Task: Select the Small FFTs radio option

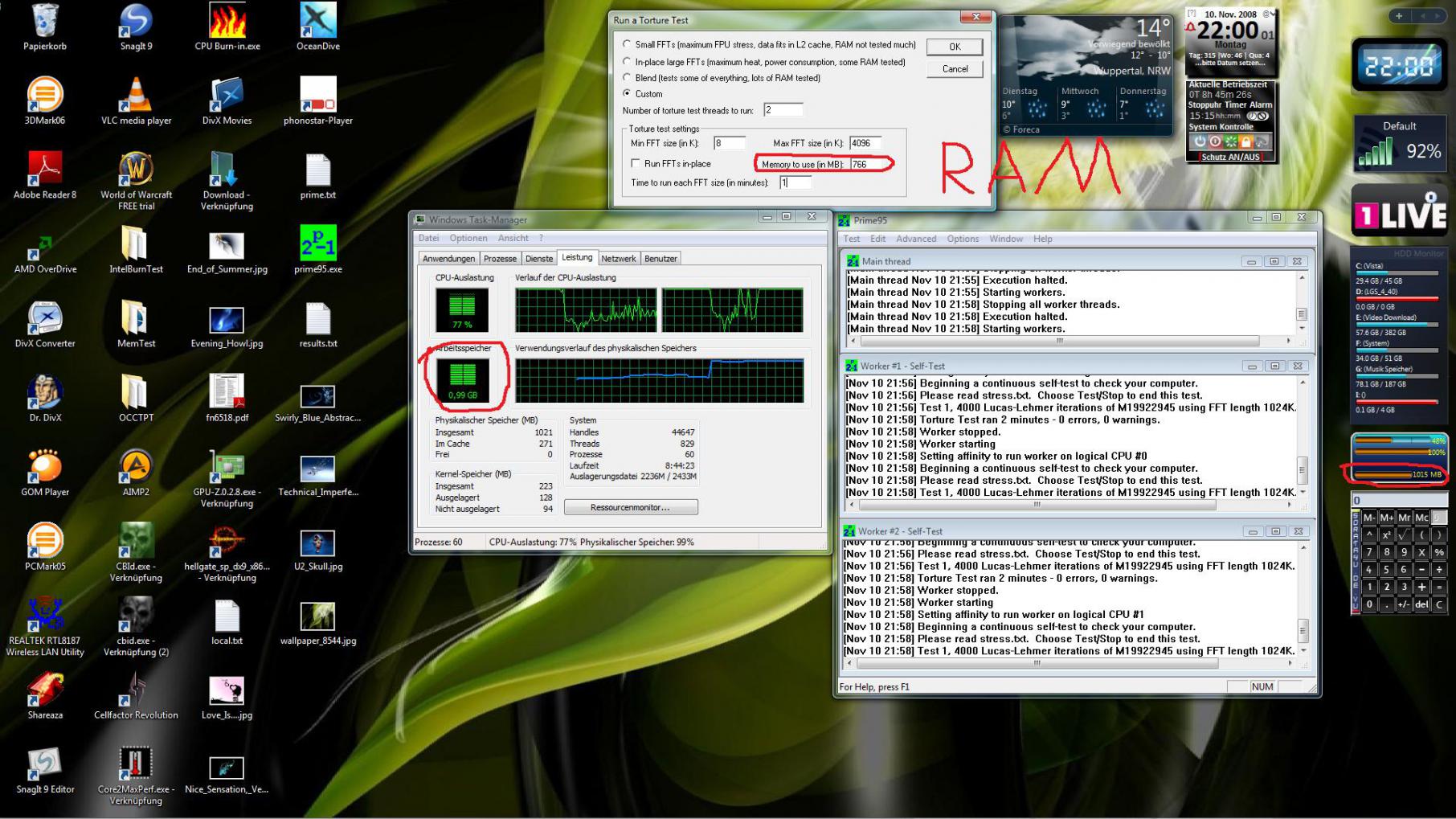Action: point(627,45)
